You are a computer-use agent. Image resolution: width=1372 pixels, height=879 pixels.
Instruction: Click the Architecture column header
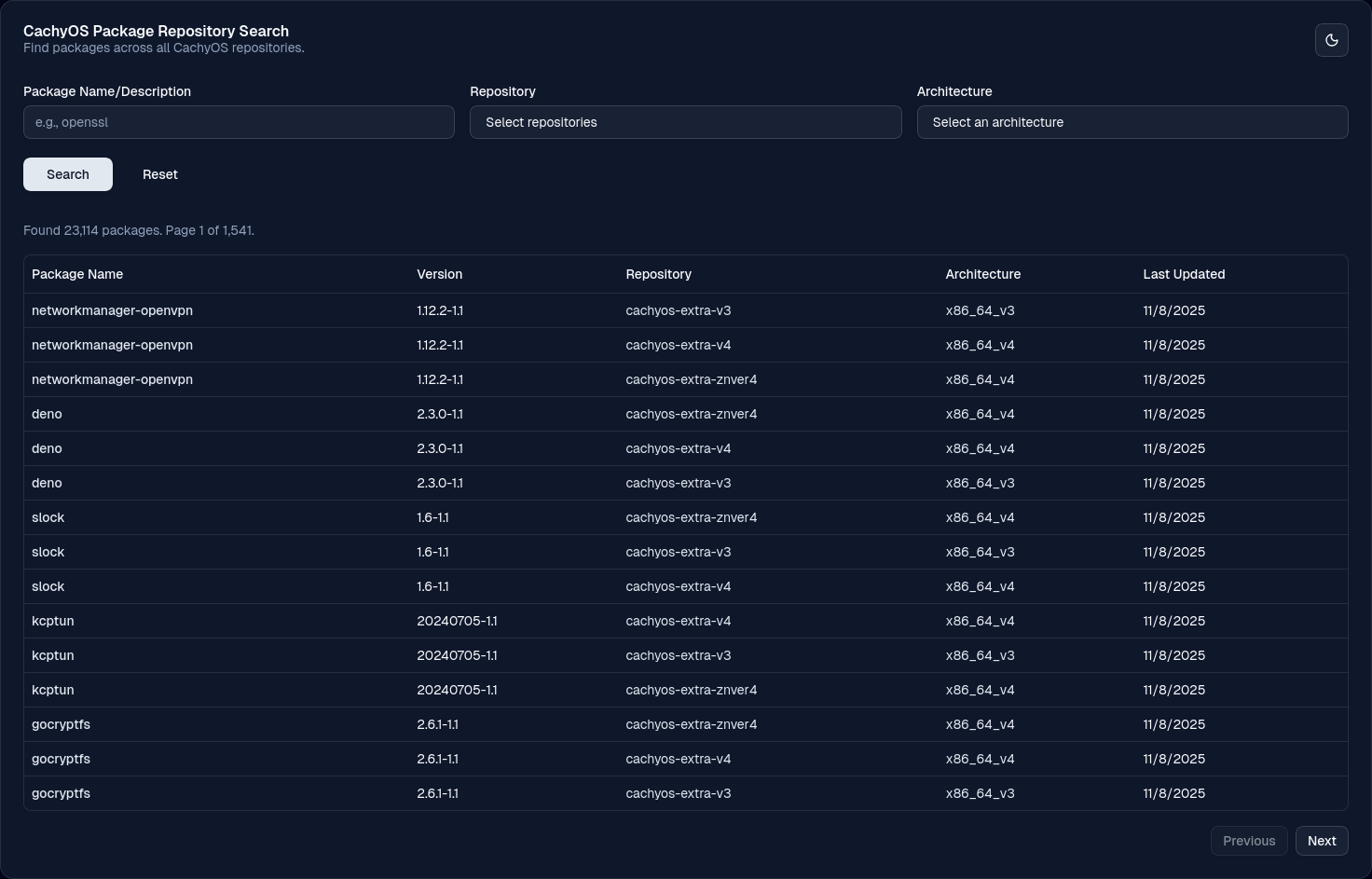pos(982,274)
